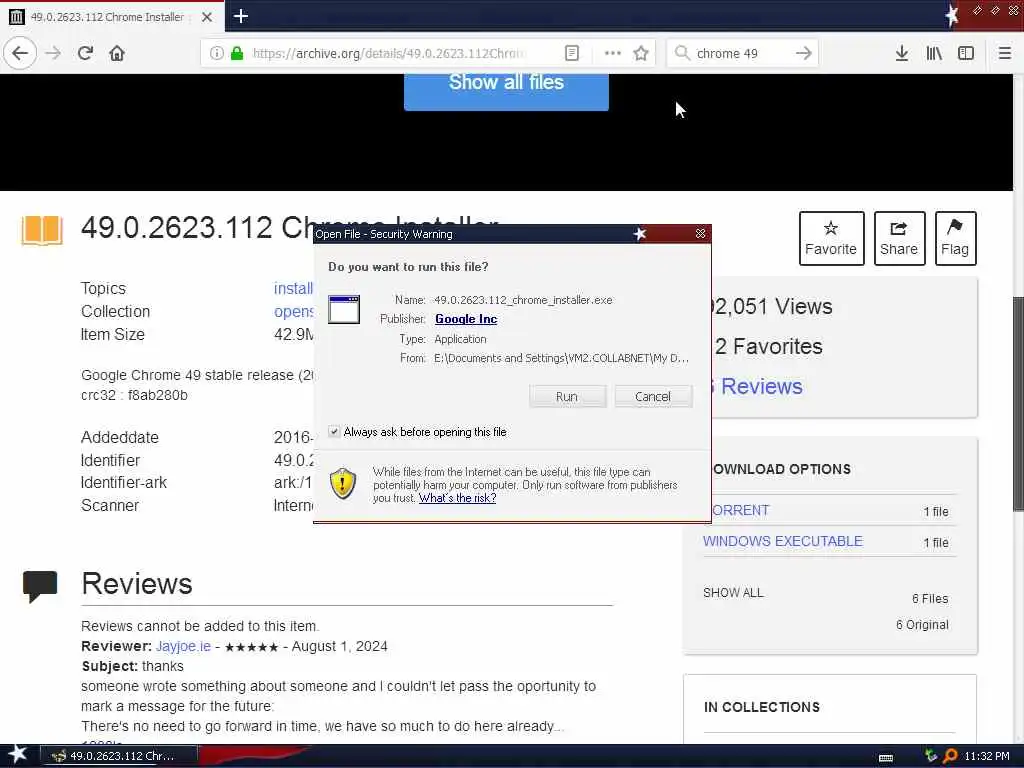Toggle the browser sidebar
The image size is (1024, 768).
click(966, 53)
